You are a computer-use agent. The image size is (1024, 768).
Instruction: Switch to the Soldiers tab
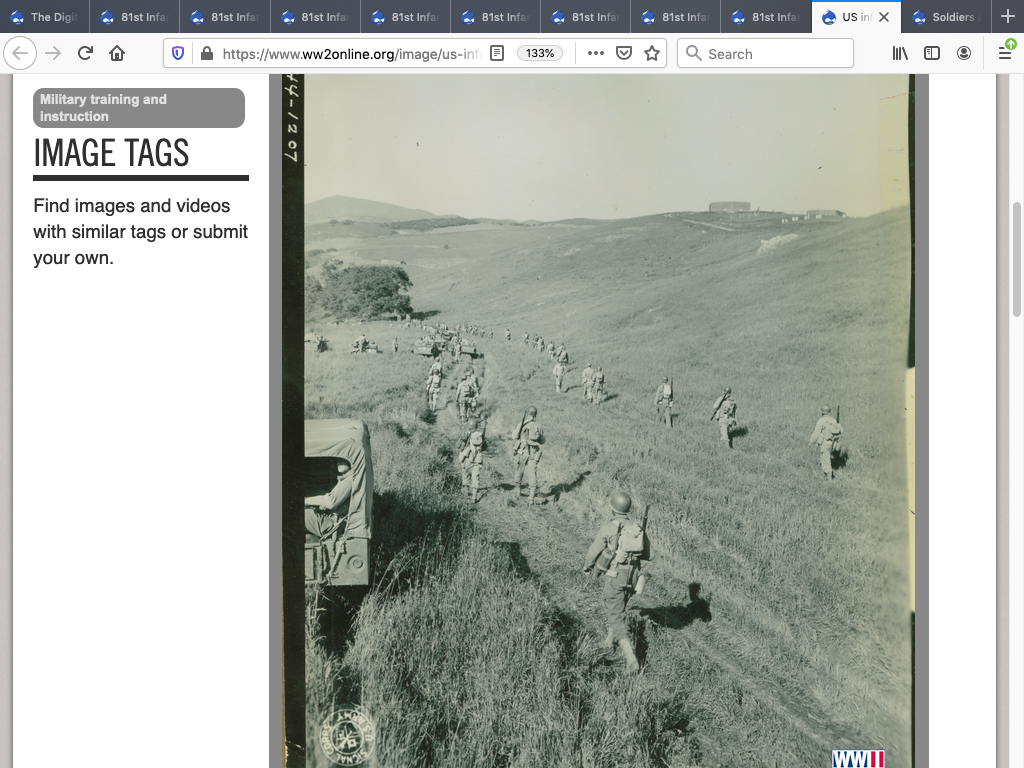click(945, 17)
